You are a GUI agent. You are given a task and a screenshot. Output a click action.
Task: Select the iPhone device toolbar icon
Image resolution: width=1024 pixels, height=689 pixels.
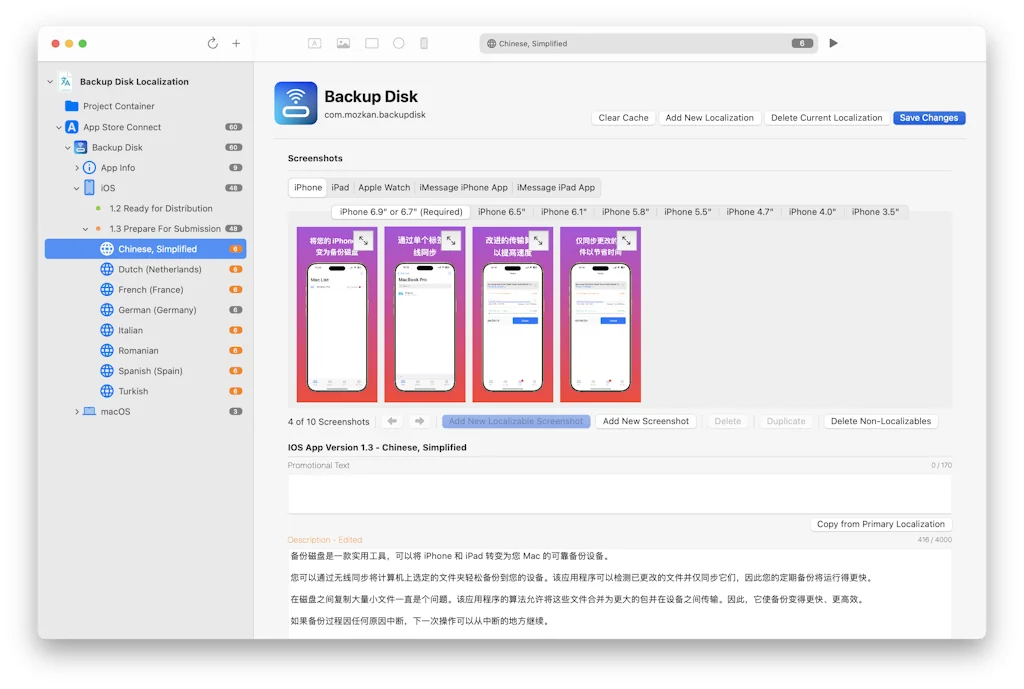[424, 43]
